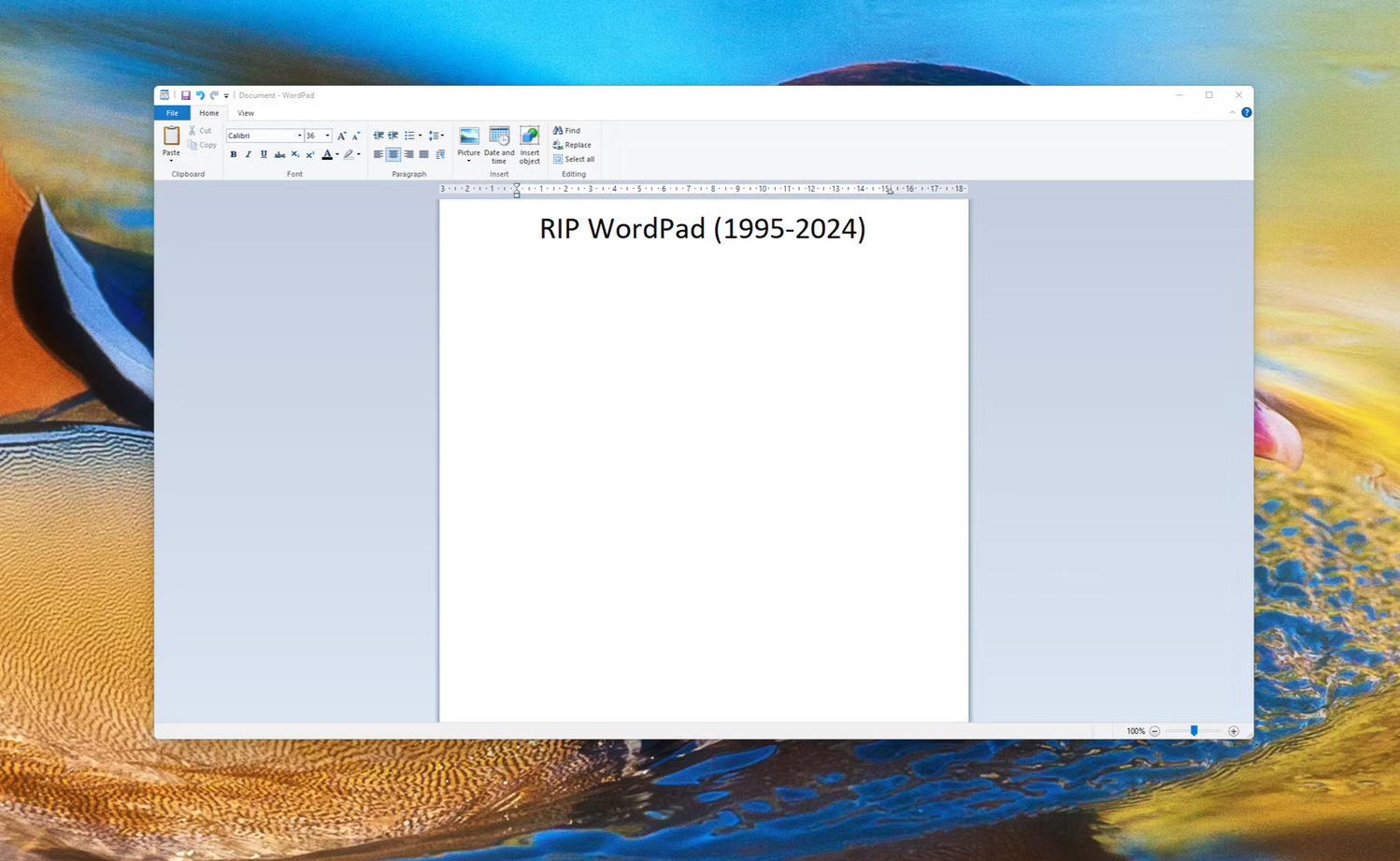Apply the text color A button
The height and width of the screenshot is (861, 1400).
coord(327,154)
